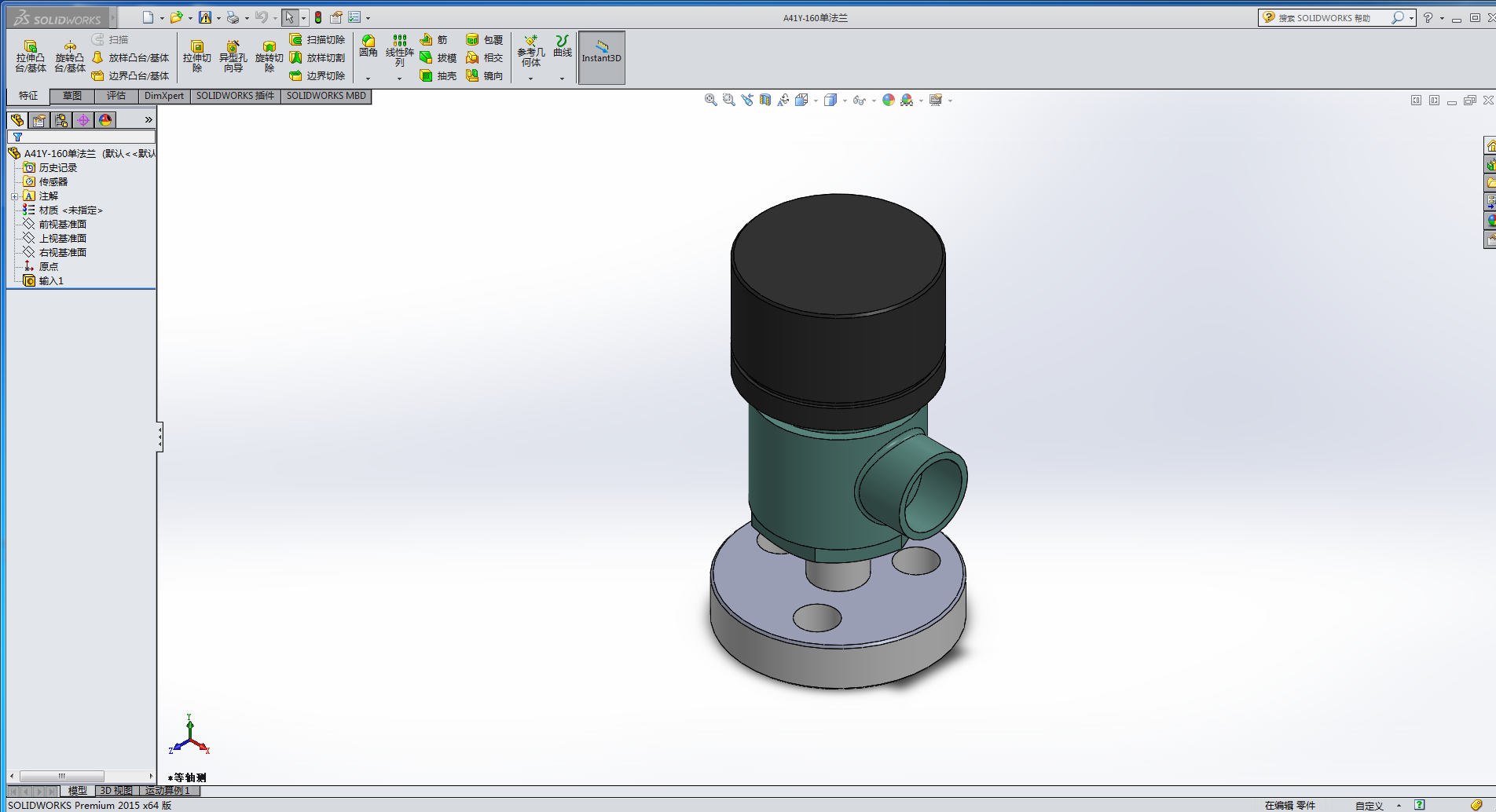Click the Zoom to Fit icon
The width and height of the screenshot is (1496, 812).
pyautogui.click(x=710, y=101)
